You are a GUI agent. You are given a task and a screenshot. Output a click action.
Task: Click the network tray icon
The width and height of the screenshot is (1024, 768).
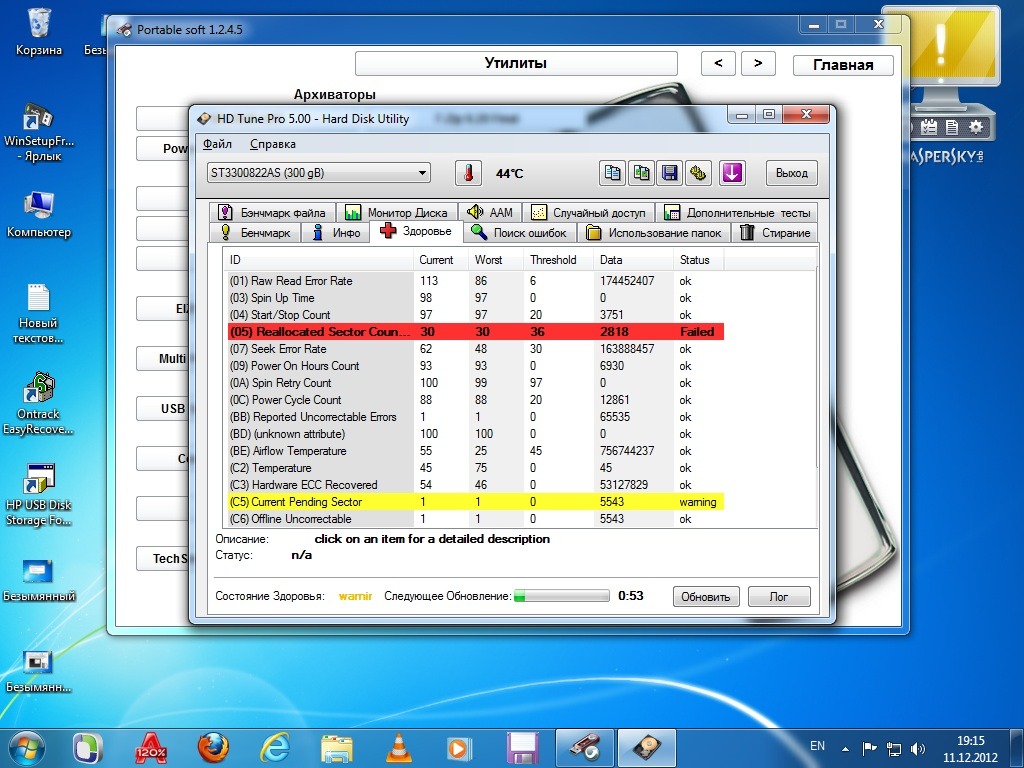tap(893, 748)
